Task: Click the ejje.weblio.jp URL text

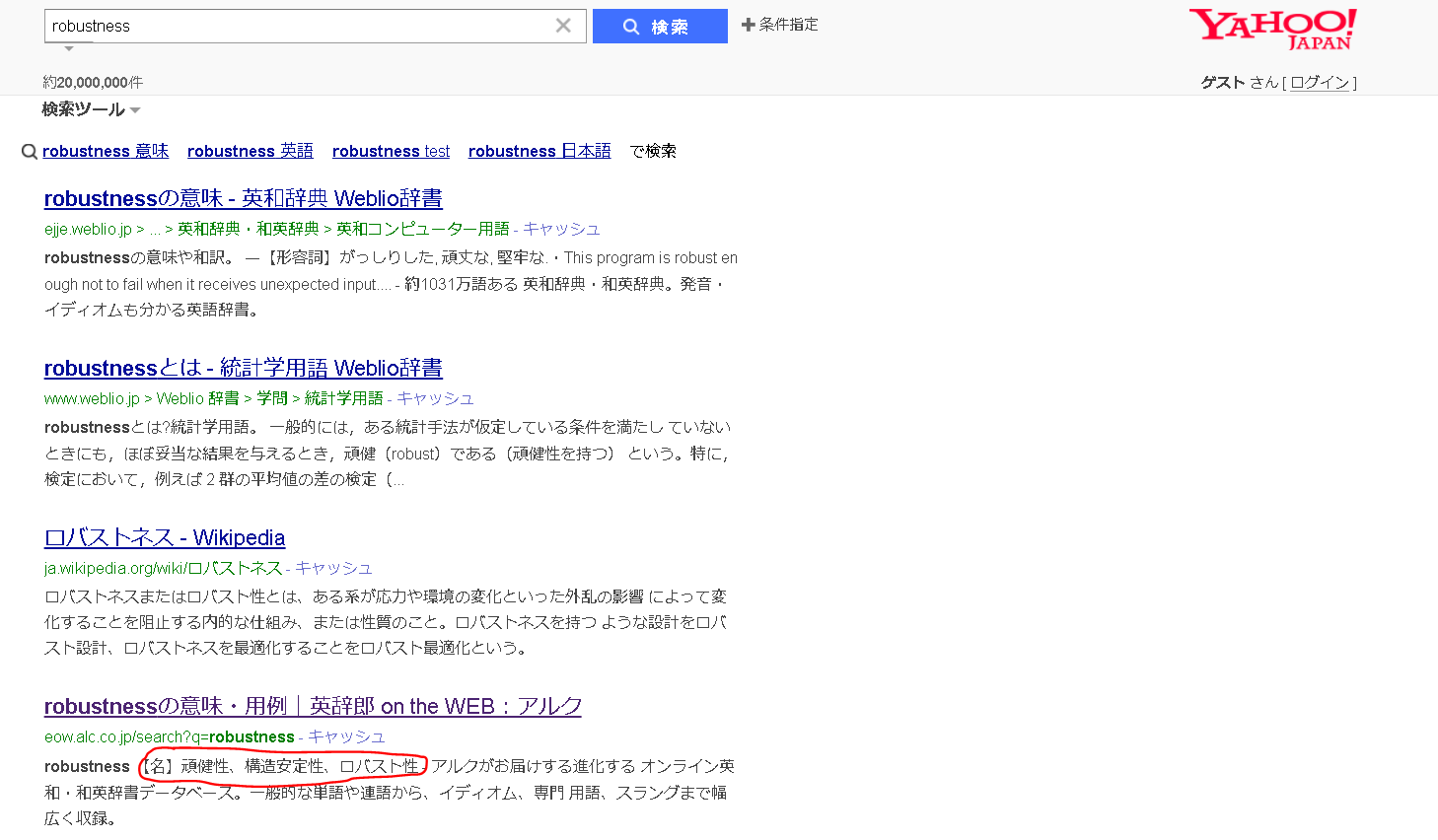Action: click(x=88, y=229)
